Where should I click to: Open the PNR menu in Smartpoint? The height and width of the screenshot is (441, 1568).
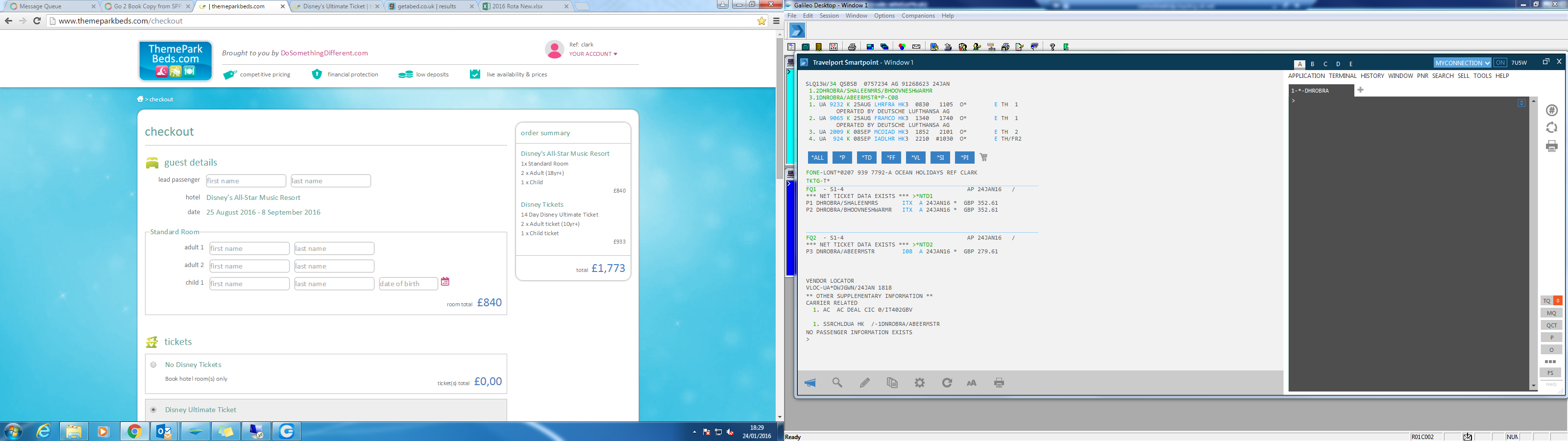click(1422, 76)
